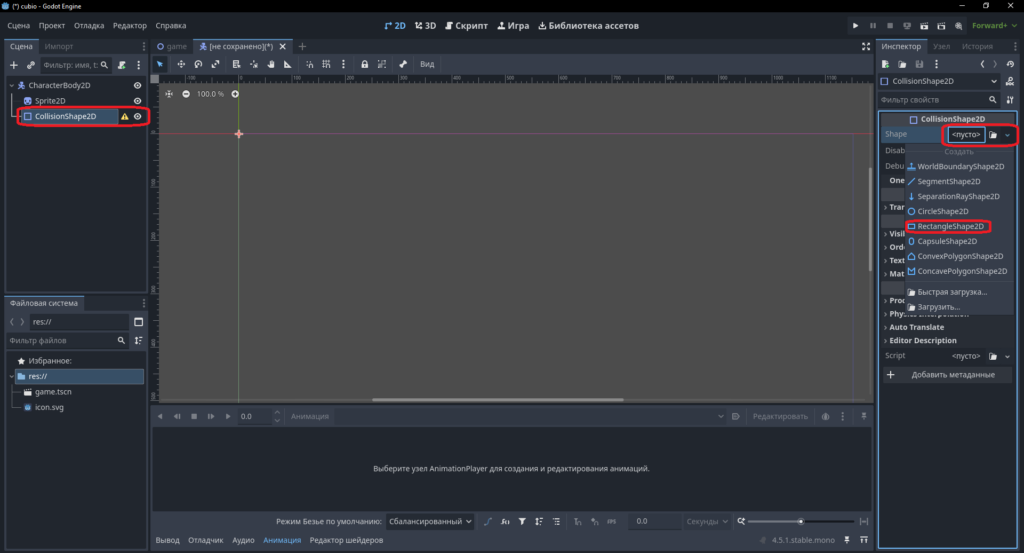This screenshot has height=553, width=1024.
Task: Create a new resource in Inspector
Action: click(x=885, y=64)
